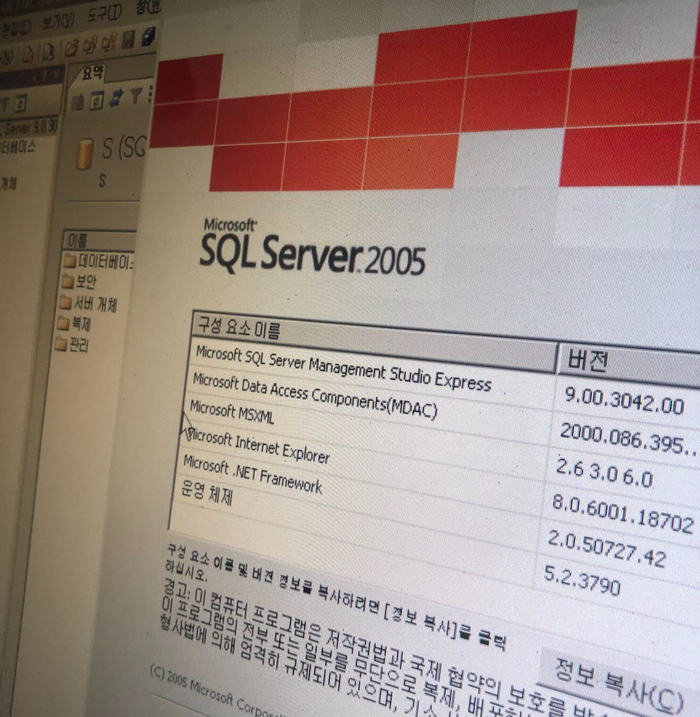Open the 보기(V) menu
The width and height of the screenshot is (700, 717).
click(59, 22)
